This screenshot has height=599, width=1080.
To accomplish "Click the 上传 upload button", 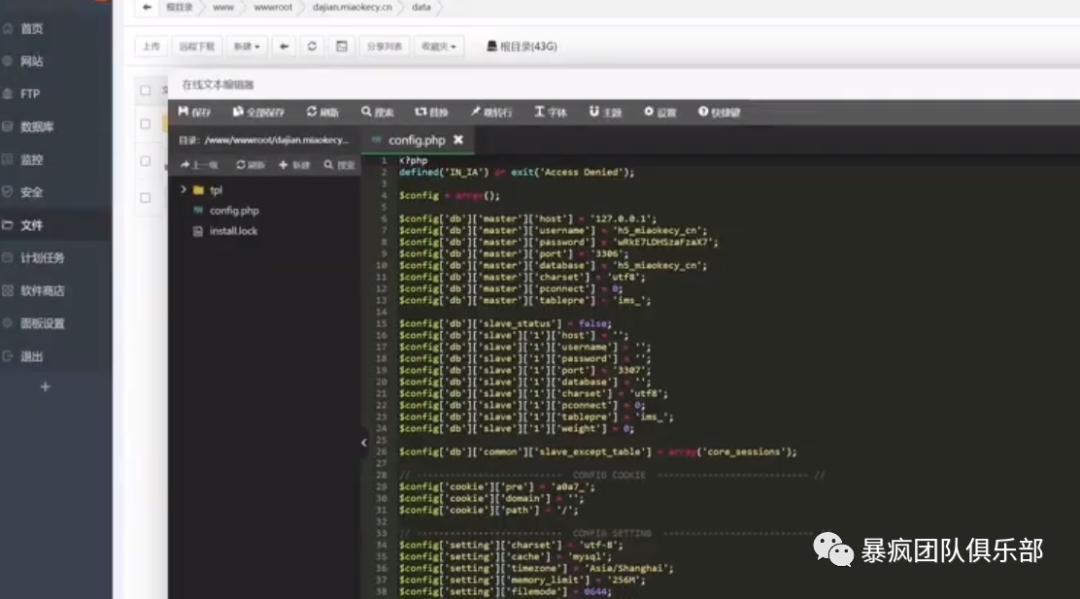I will tap(150, 46).
